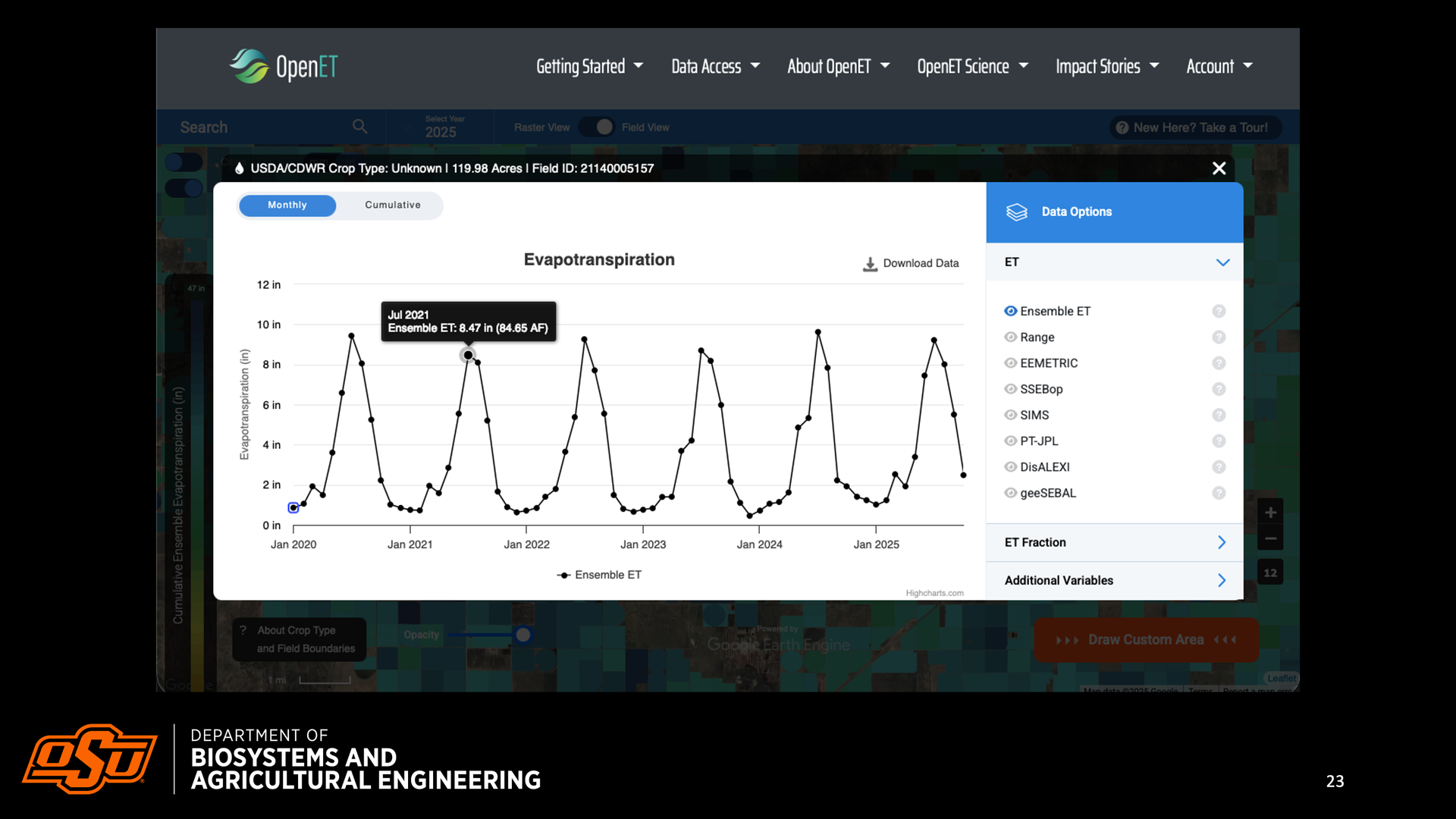
Task: Close the field chart popup
Action: point(1219,168)
